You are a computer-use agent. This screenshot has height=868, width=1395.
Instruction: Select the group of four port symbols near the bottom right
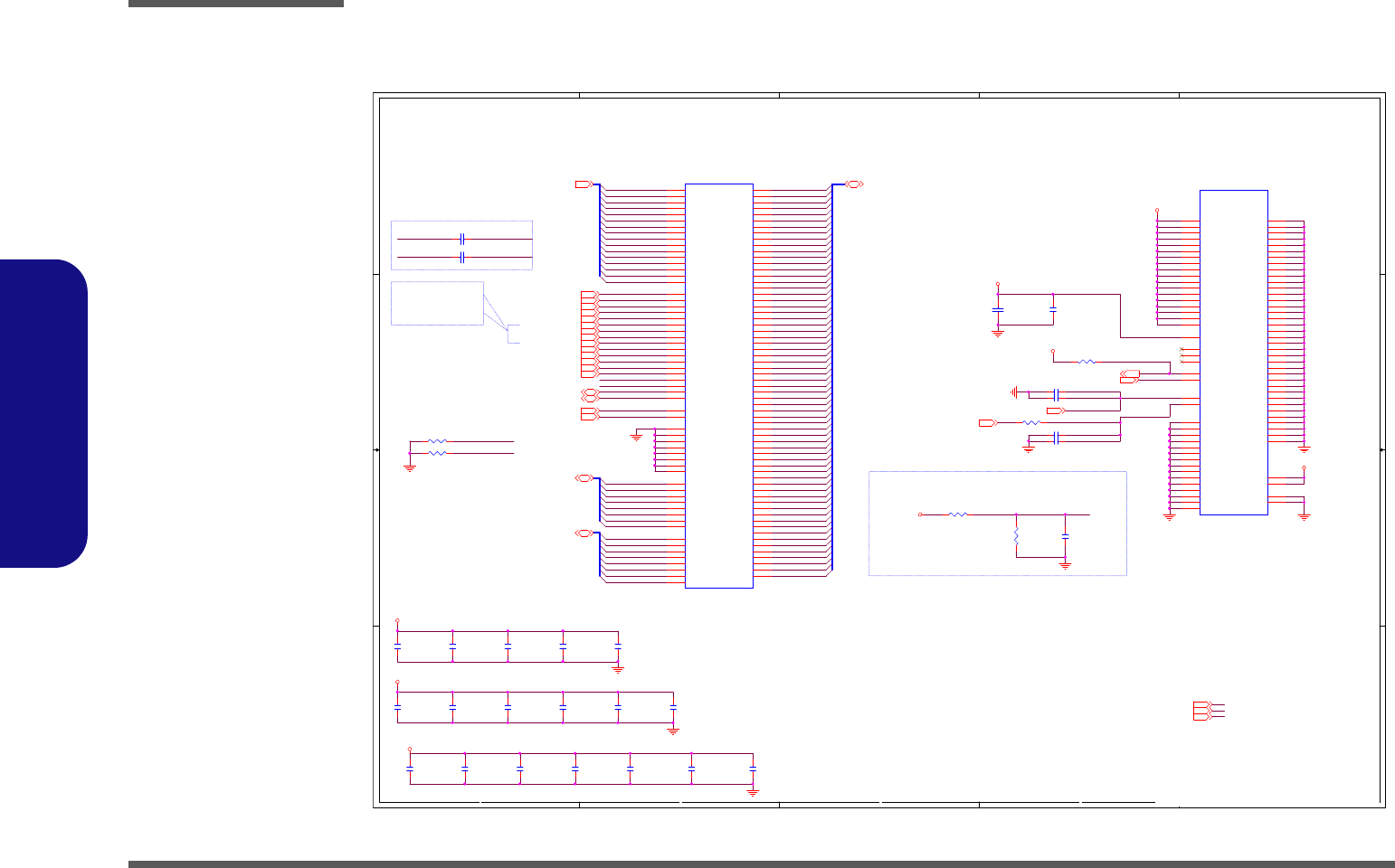1202,711
